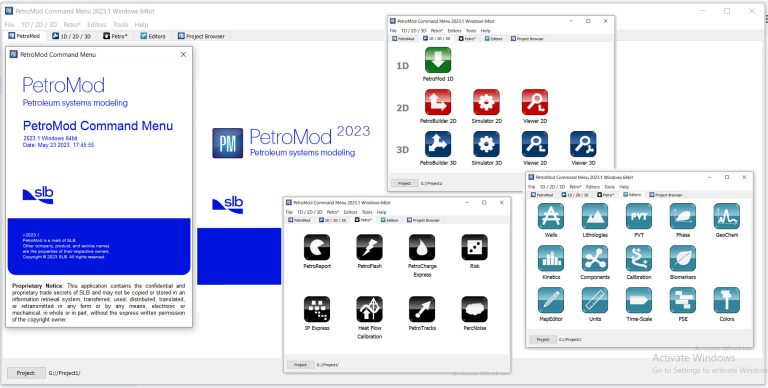Open the Colors editor icon

click(x=727, y=300)
